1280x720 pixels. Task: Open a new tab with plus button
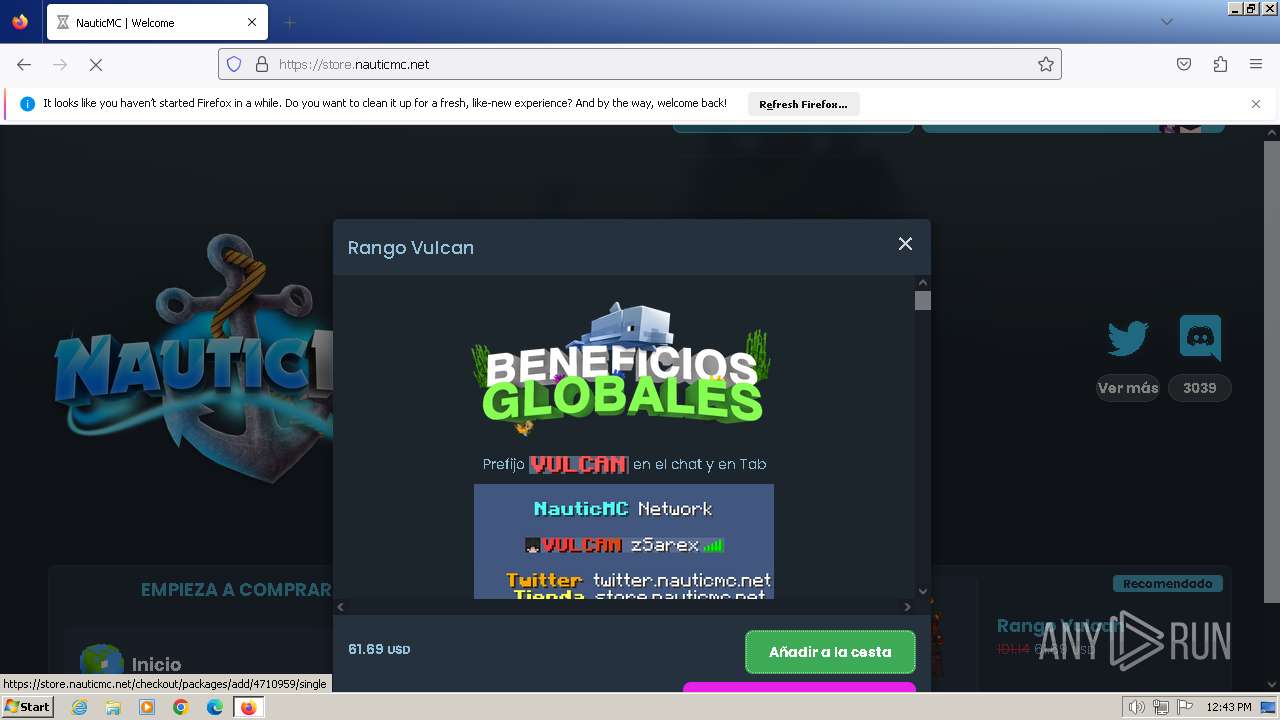289,22
